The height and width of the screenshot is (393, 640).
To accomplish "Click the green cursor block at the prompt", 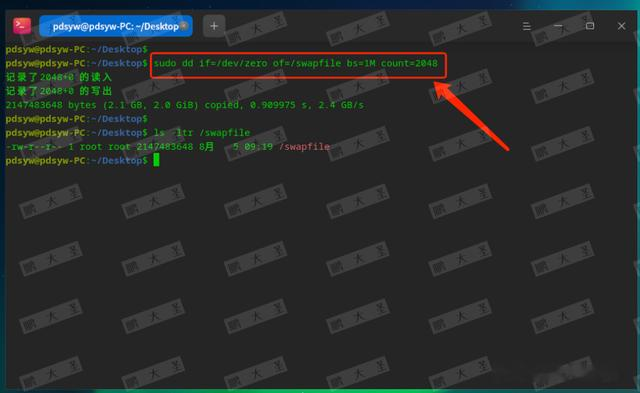I will pyautogui.click(x=156, y=160).
